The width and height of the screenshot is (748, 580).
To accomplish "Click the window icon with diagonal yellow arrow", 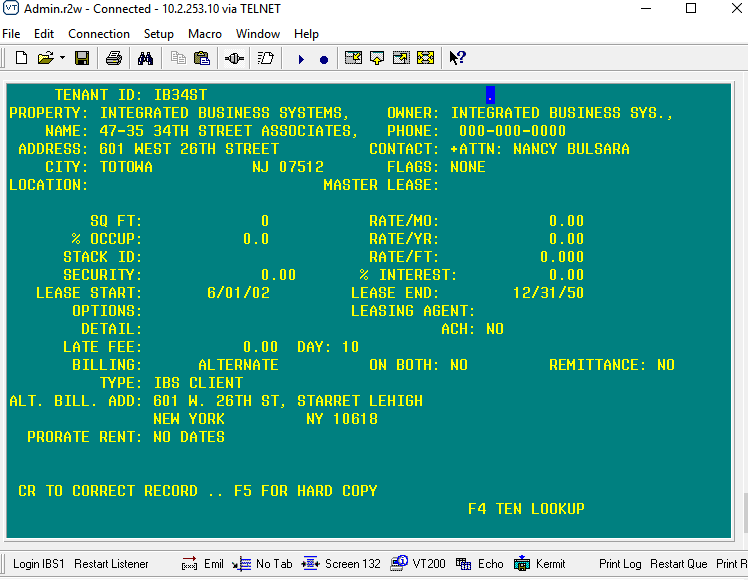I will point(401,58).
